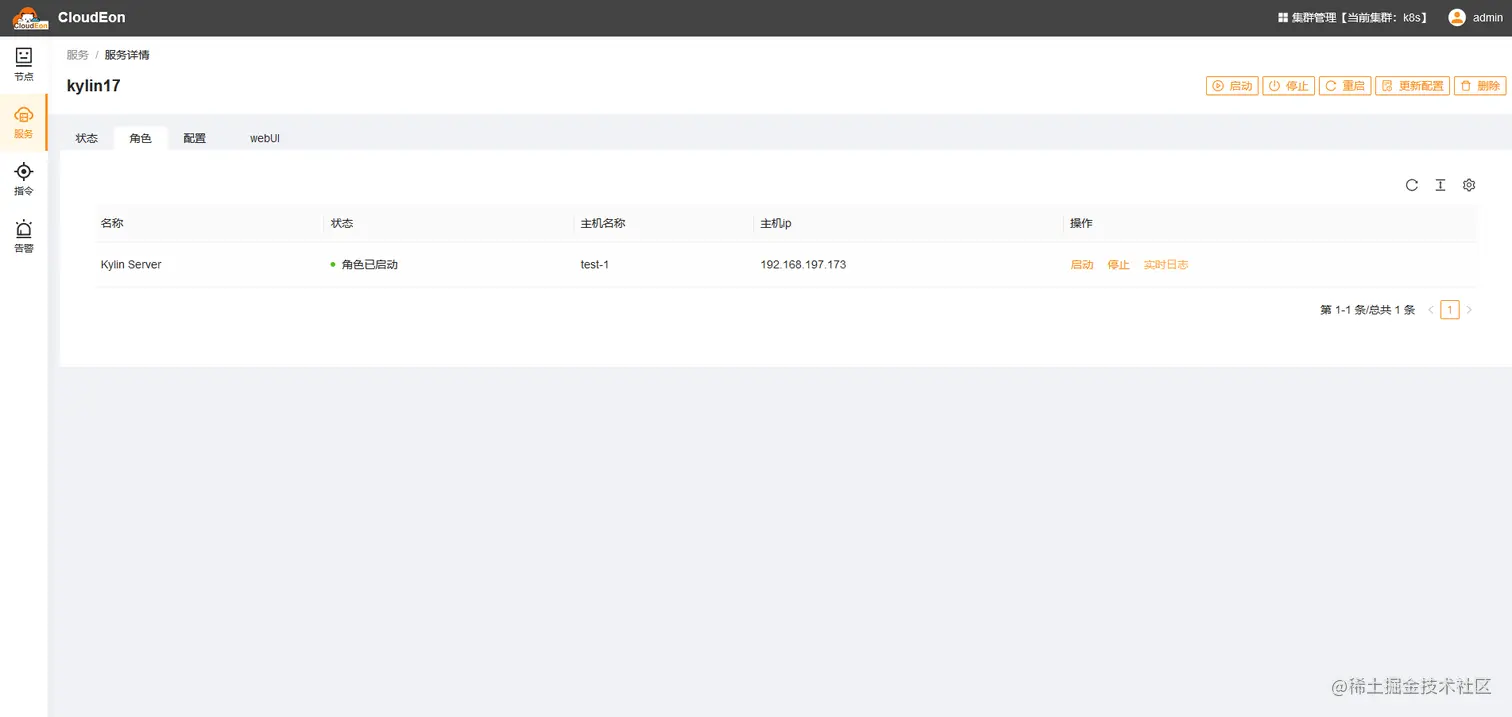This screenshot has height=717, width=1512.
Task: Click the 名称 column header
Action: click(x=112, y=223)
